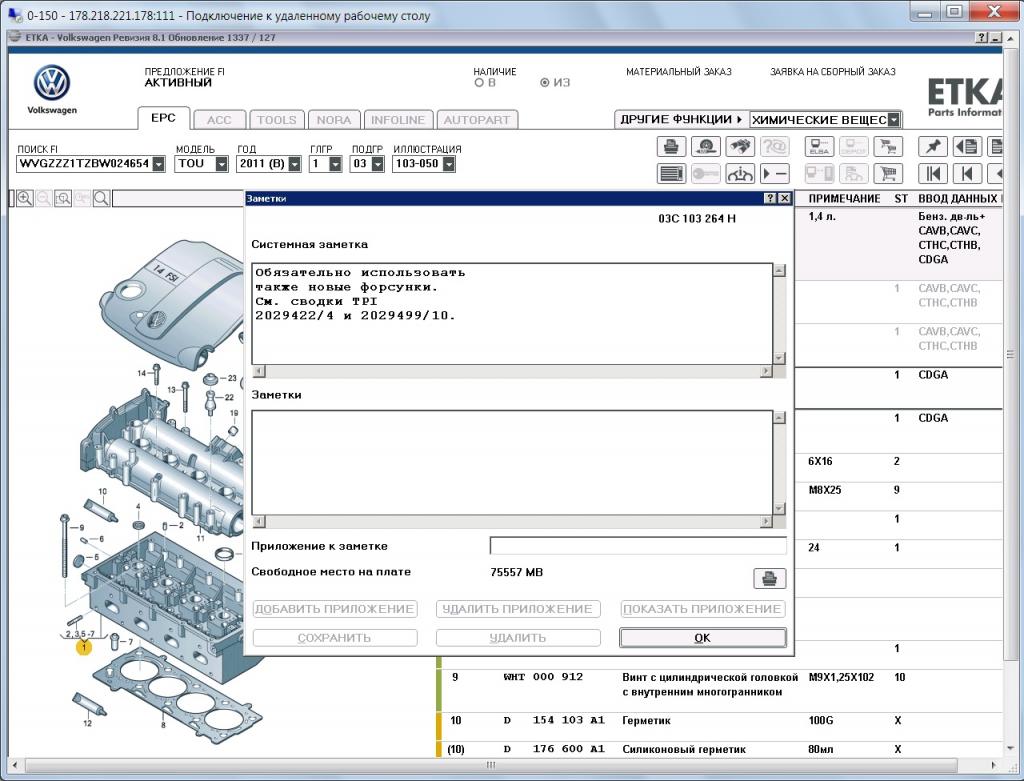Click the ПРИМЕЧАНИЕ column header
The image size is (1024, 781).
844,199
